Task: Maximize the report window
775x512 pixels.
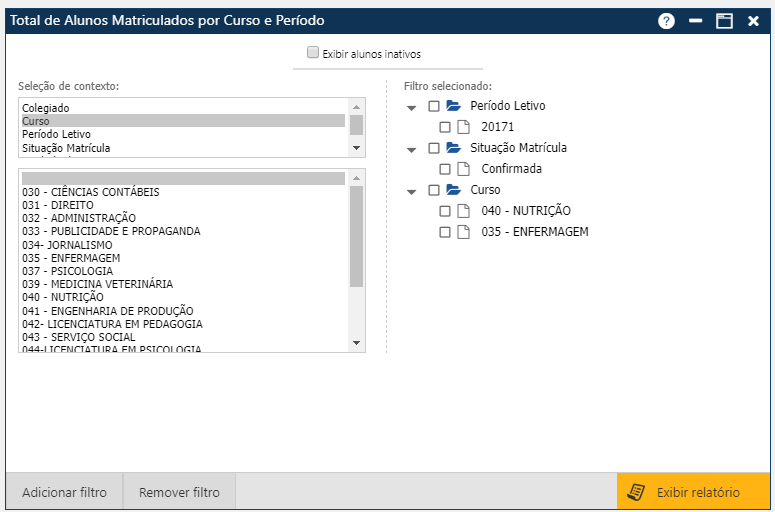Action: pos(724,21)
